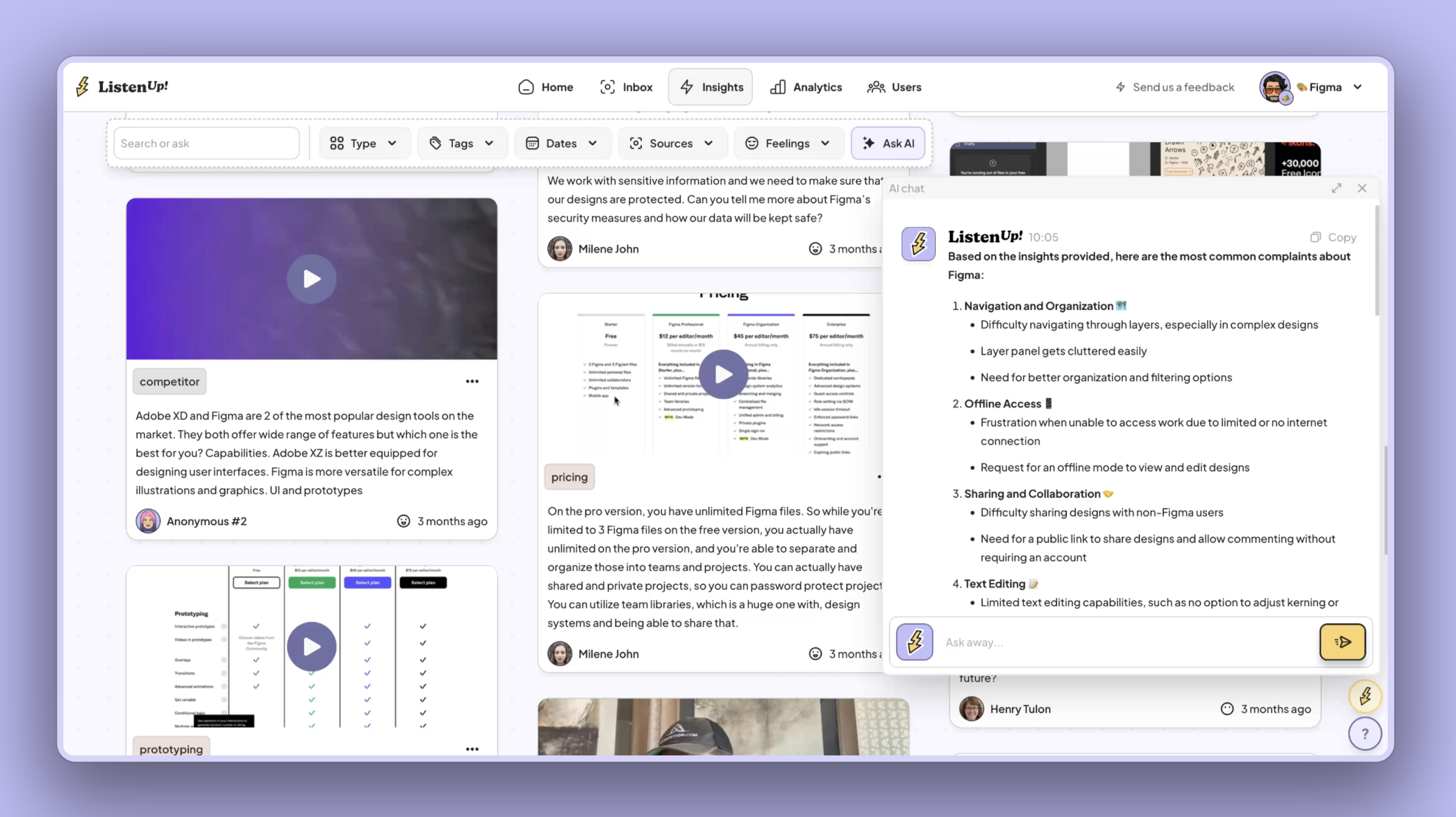This screenshot has height=817, width=1456.
Task: Click the floating lightning bolt chat button
Action: (x=1365, y=696)
